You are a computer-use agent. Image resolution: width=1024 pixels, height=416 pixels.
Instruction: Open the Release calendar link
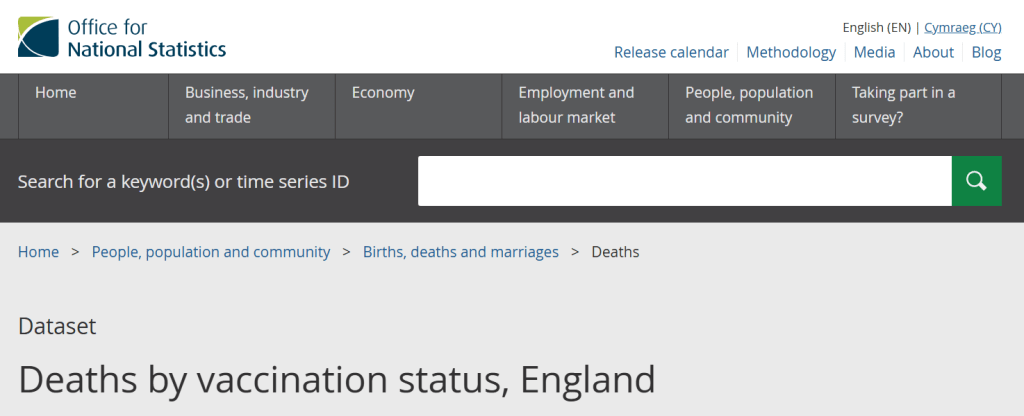click(671, 52)
